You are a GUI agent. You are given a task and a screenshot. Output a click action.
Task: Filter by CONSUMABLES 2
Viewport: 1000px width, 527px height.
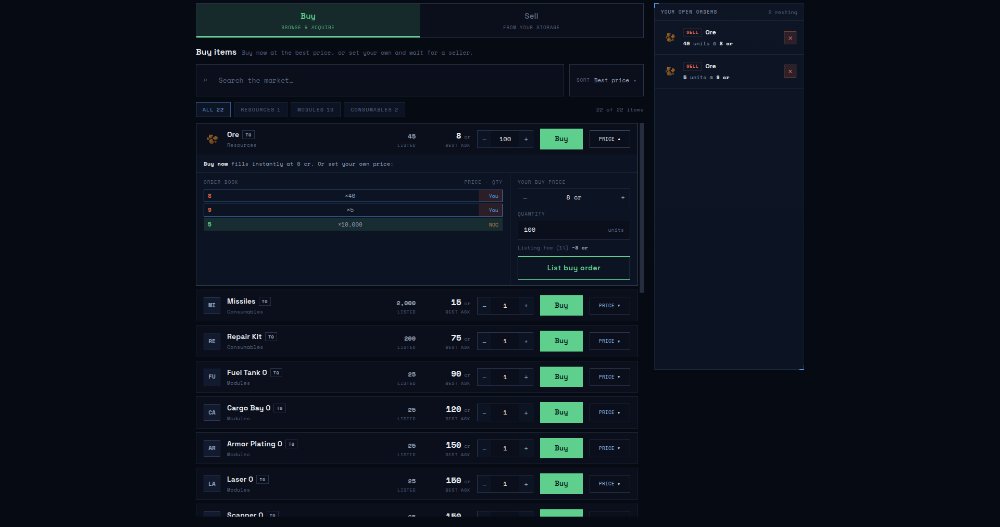pyautogui.click(x=374, y=110)
